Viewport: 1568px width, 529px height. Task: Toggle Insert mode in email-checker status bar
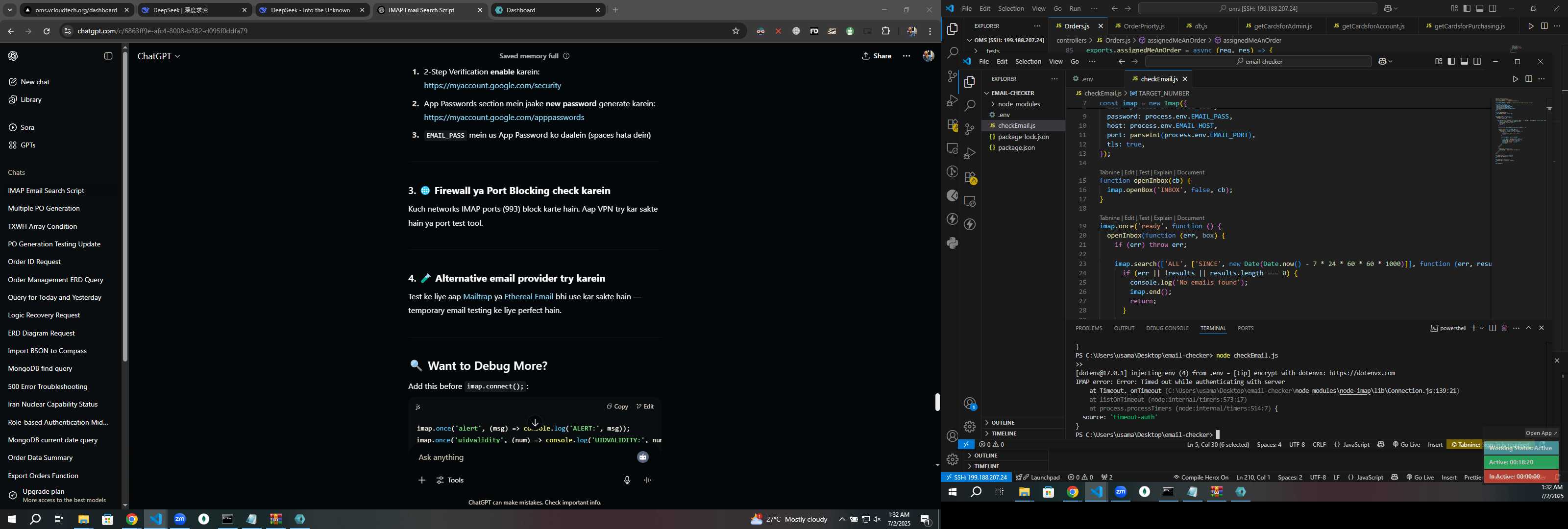coord(1435,445)
